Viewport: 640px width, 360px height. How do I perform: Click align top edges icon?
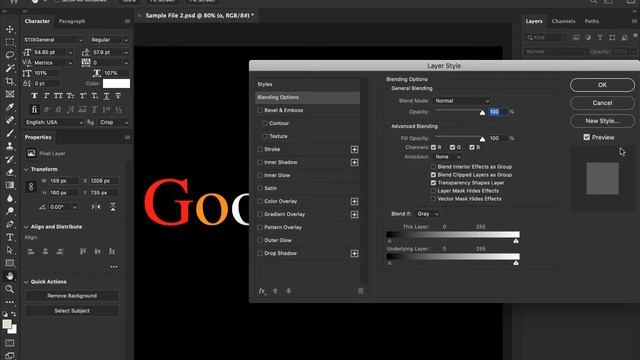pos(82,251)
